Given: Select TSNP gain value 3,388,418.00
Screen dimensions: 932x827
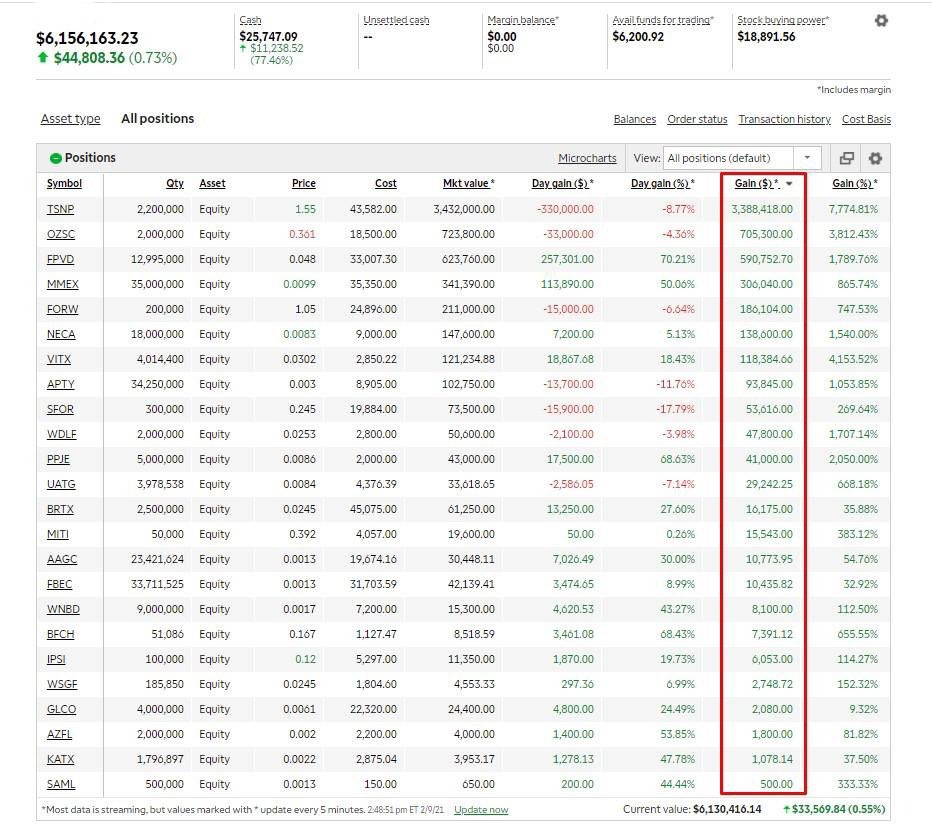Looking at the screenshot, I should click(761, 209).
